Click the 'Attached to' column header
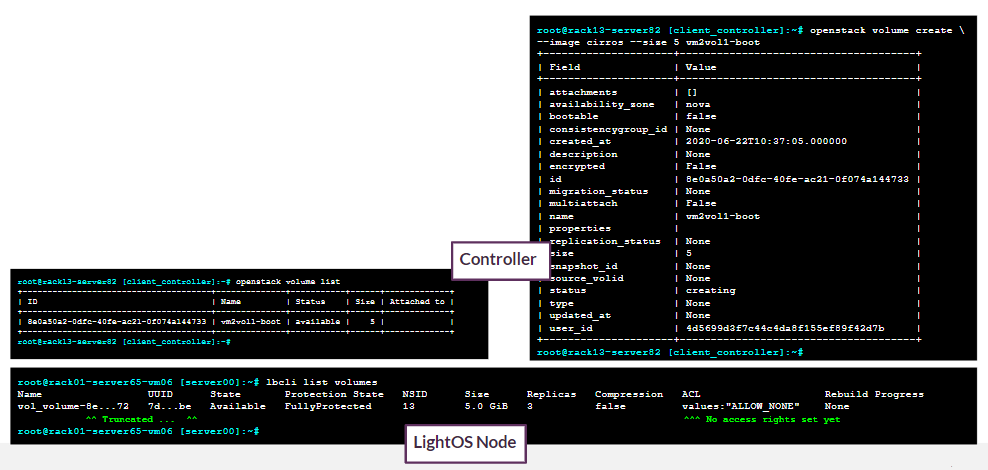The image size is (988, 470). (x=416, y=302)
